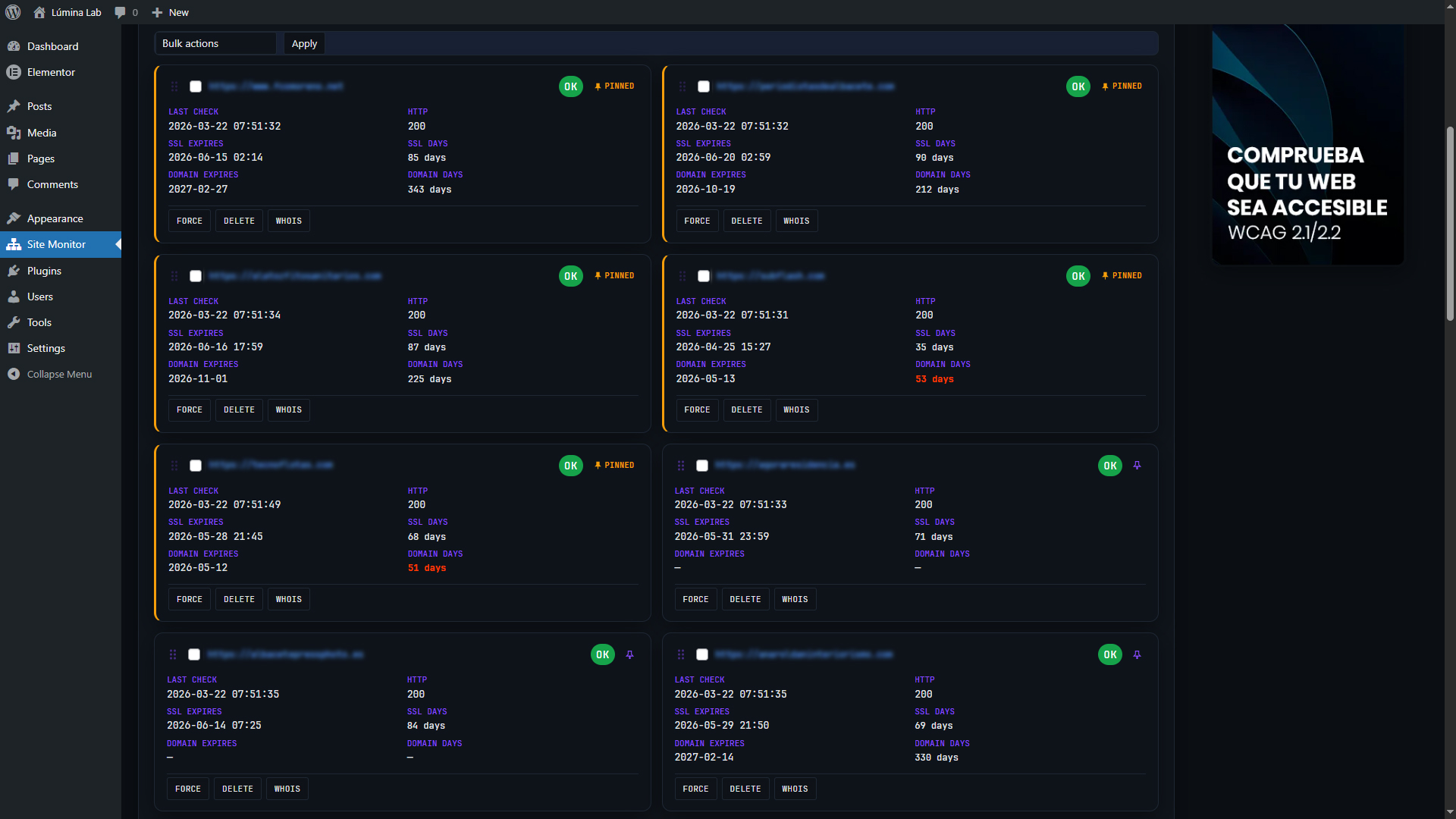Click the Collapse Menu arrow icon

pyautogui.click(x=14, y=374)
